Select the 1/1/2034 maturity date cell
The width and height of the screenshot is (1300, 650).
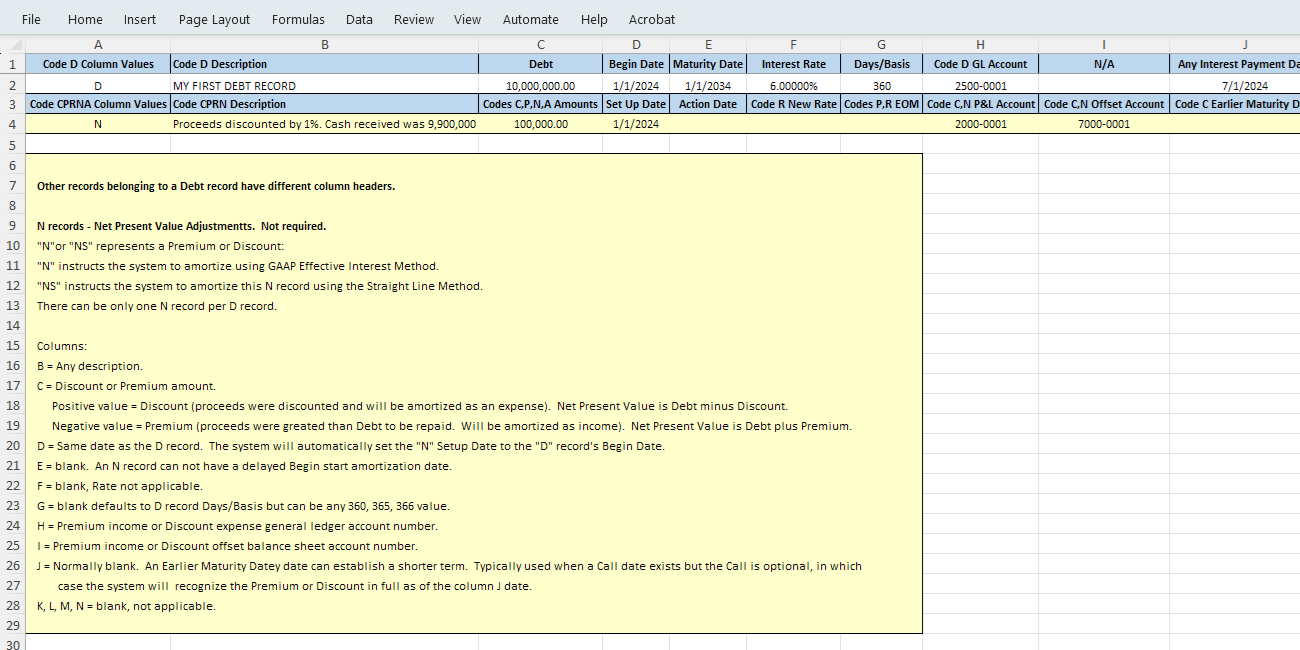[708, 85]
